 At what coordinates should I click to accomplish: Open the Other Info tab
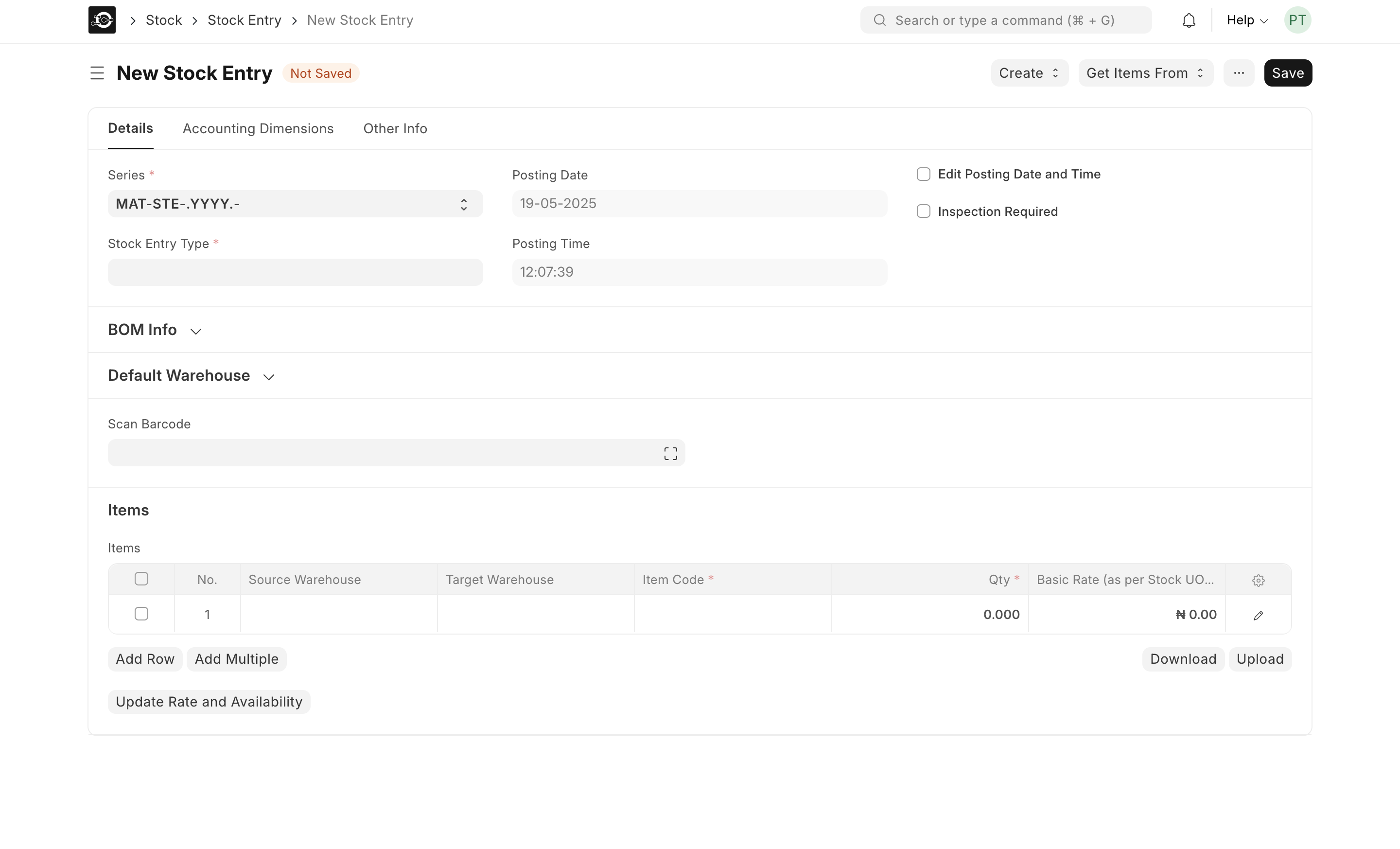click(x=394, y=128)
